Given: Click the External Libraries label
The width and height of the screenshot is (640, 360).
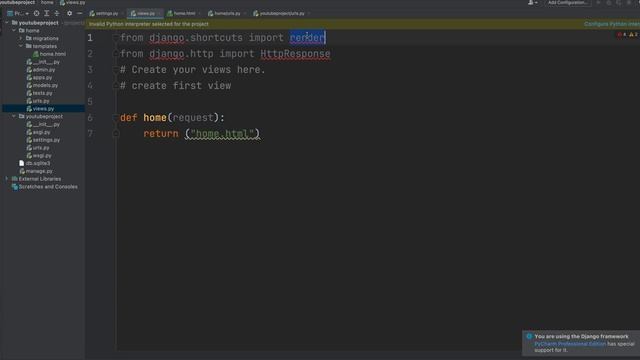Looking at the screenshot, I should point(40,179).
